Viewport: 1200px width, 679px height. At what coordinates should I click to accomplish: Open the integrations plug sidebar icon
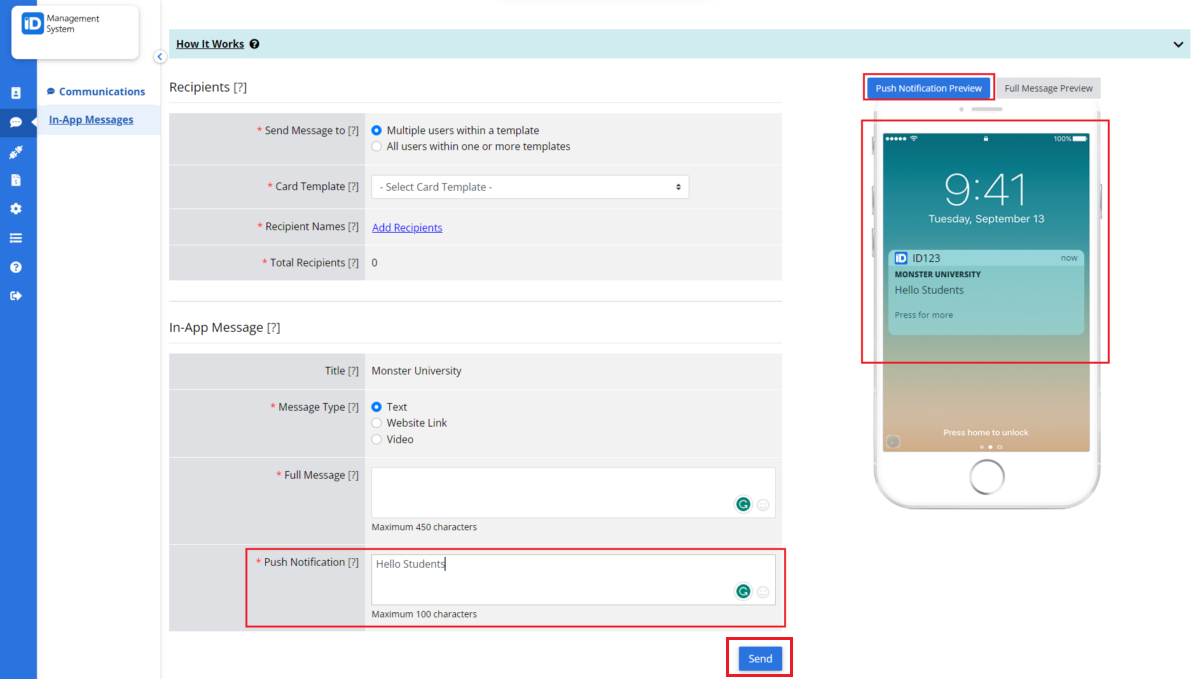16,152
